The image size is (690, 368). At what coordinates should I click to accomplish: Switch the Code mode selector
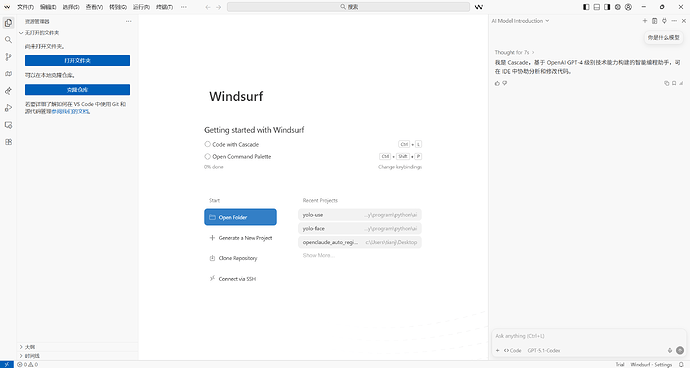pos(513,350)
